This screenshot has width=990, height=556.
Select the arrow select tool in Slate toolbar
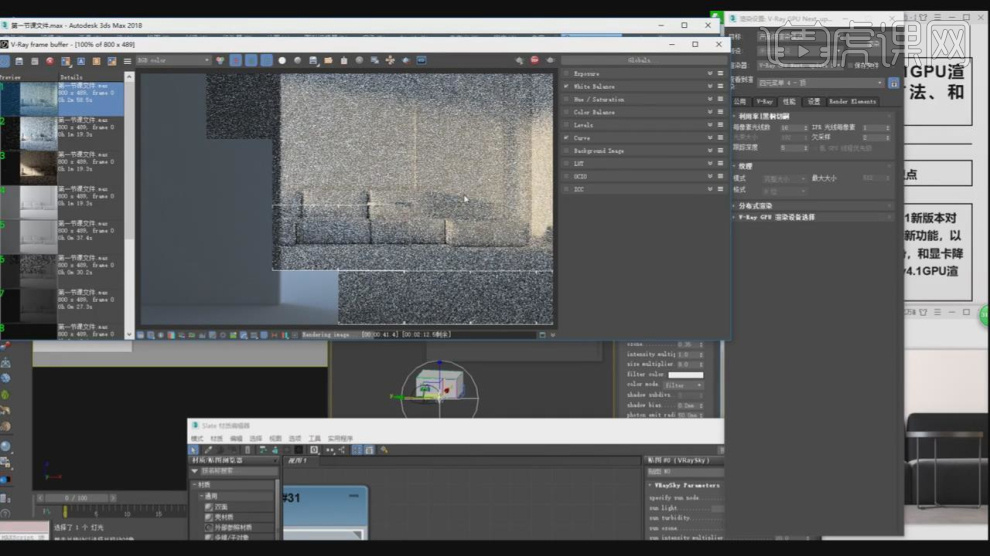(x=194, y=450)
